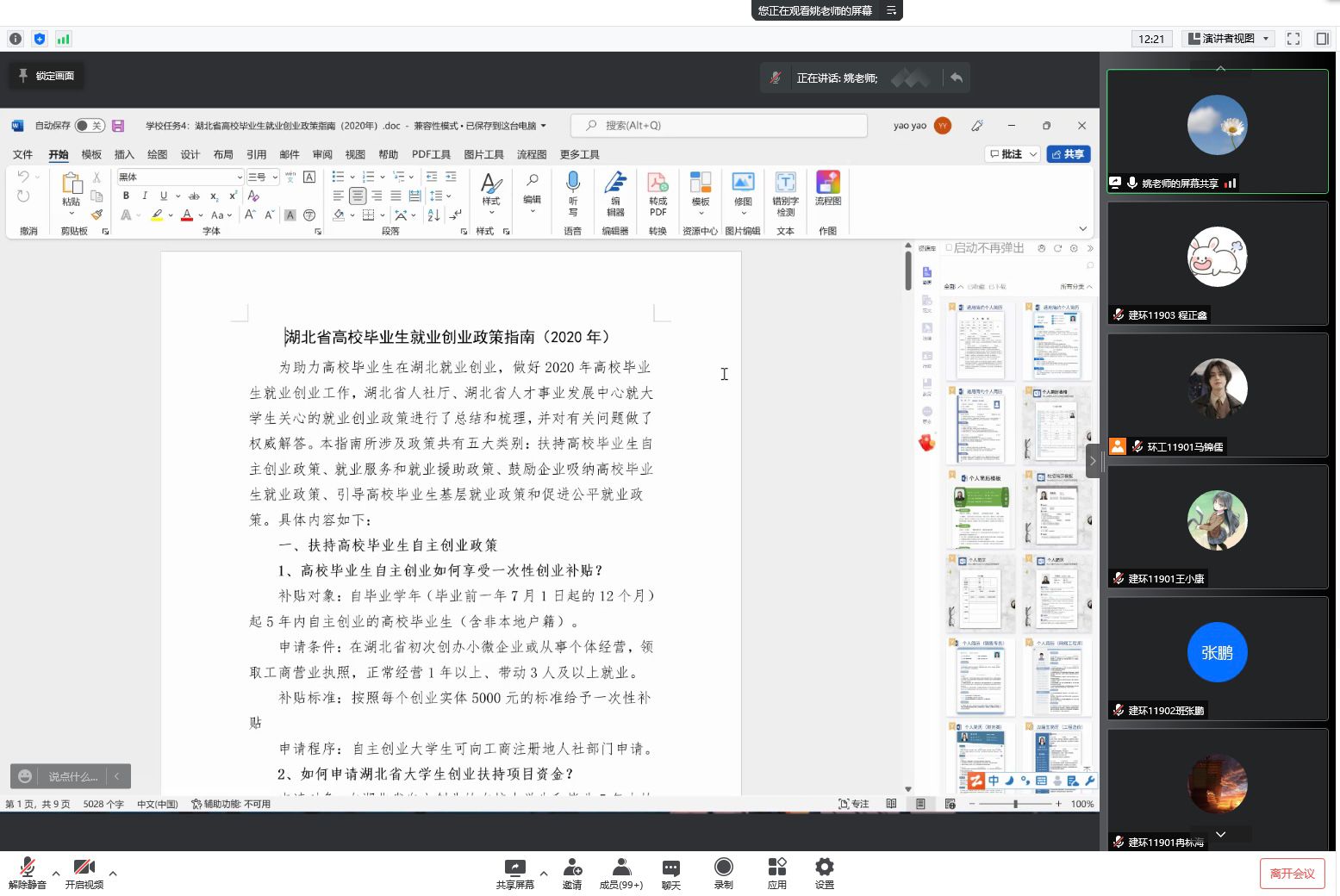Click the zoom slider in the status bar
The image size is (1340, 896).
[1015, 804]
